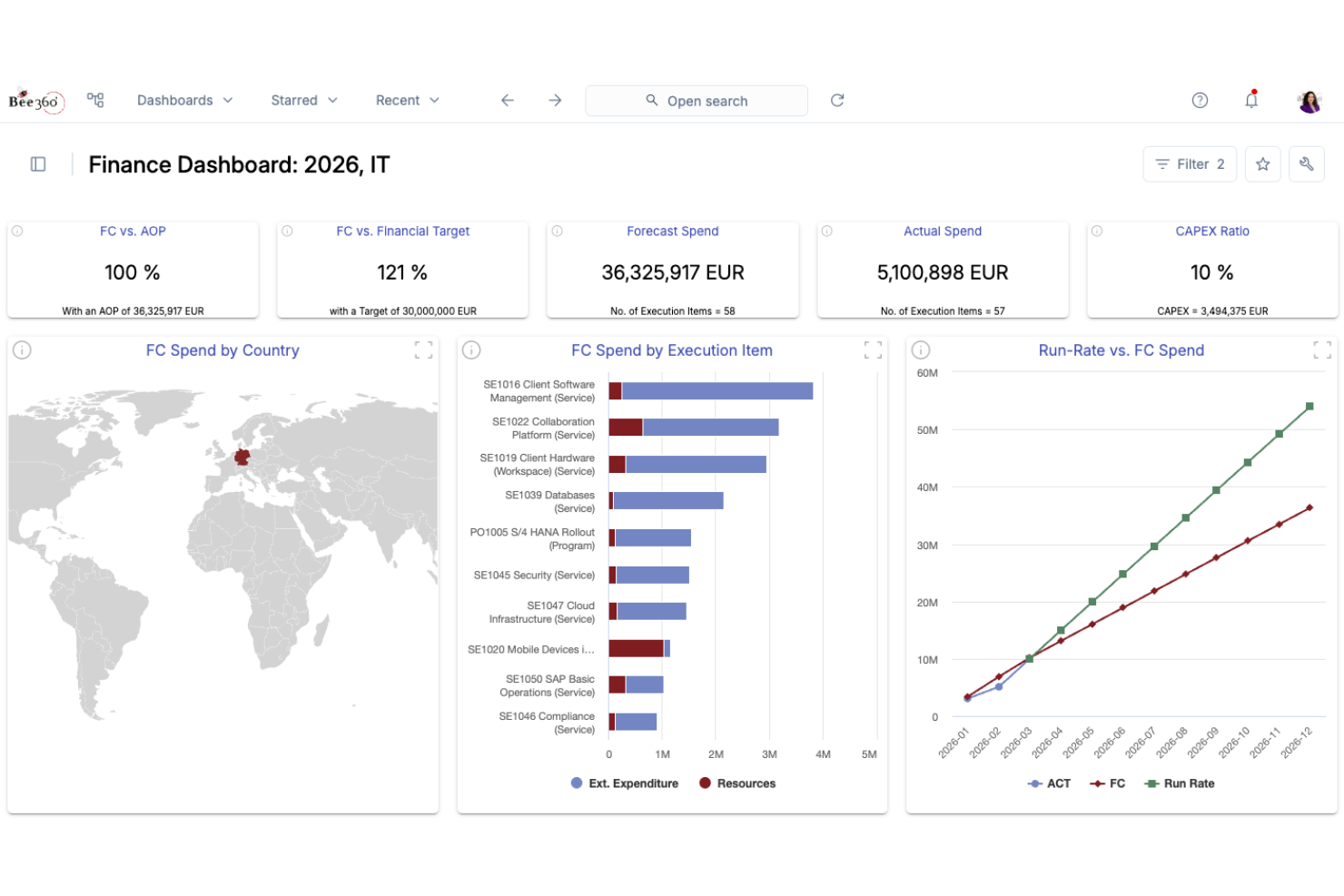Viewport: 1344px width, 896px height.
Task: Open the Recent dropdown
Action: pos(408,101)
